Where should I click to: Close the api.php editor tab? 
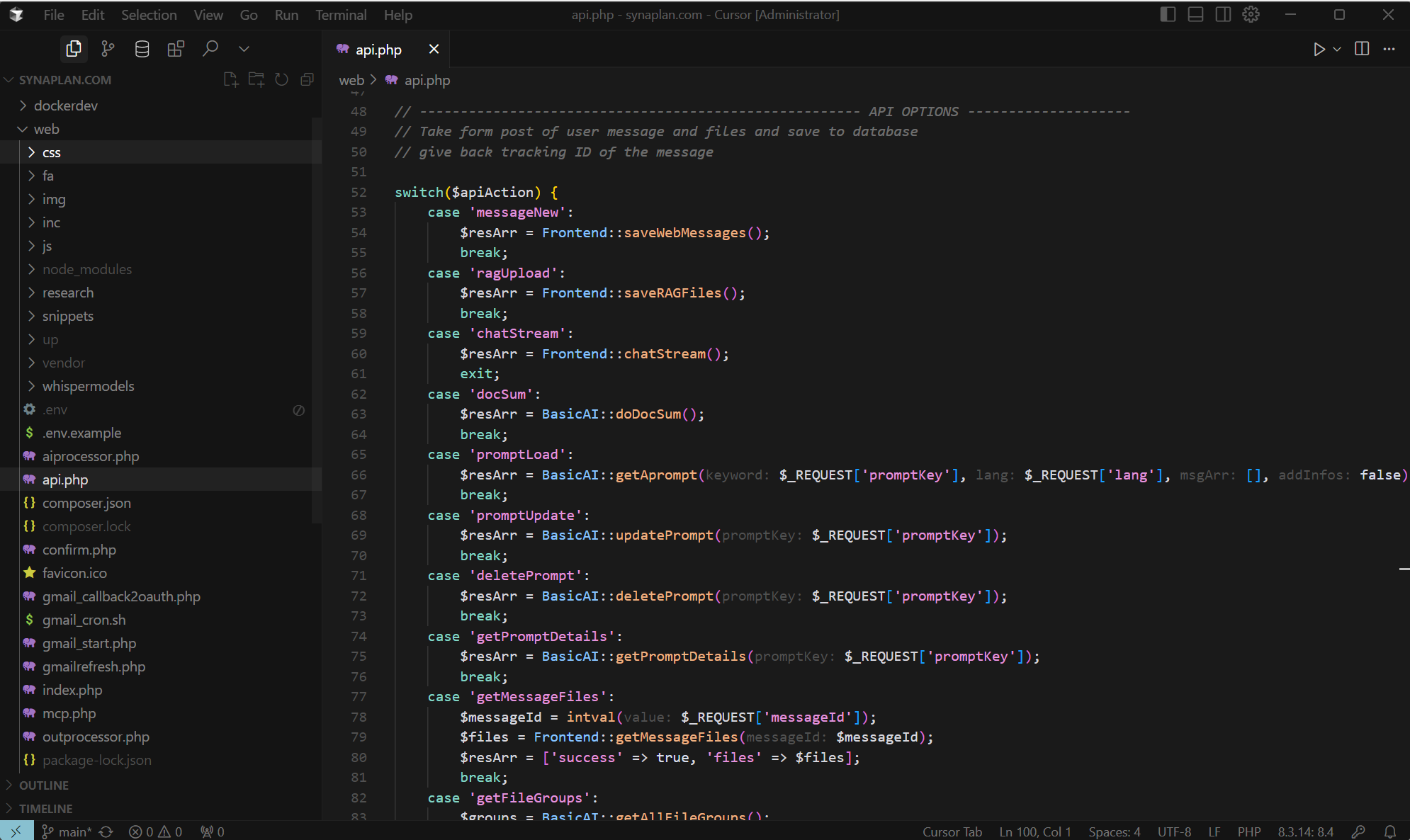pos(434,49)
